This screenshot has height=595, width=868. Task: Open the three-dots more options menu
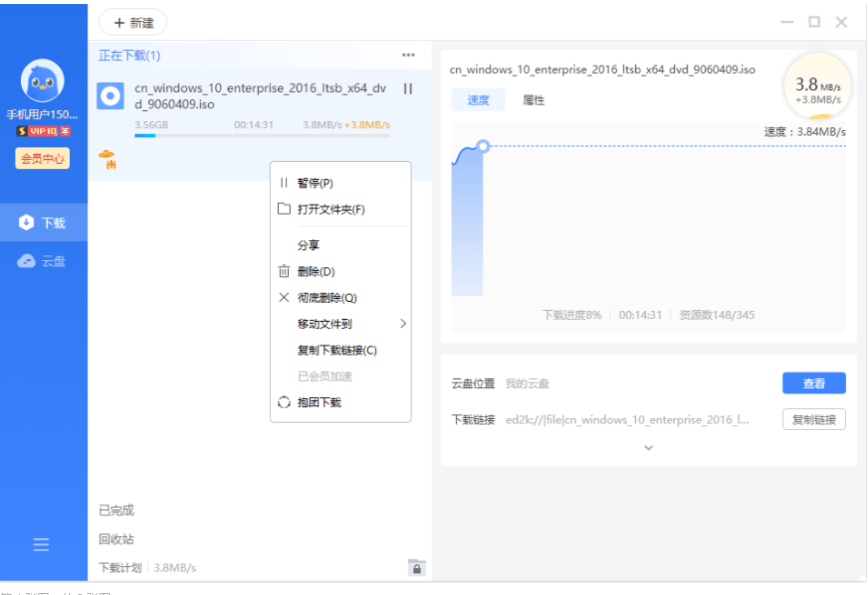(x=409, y=55)
